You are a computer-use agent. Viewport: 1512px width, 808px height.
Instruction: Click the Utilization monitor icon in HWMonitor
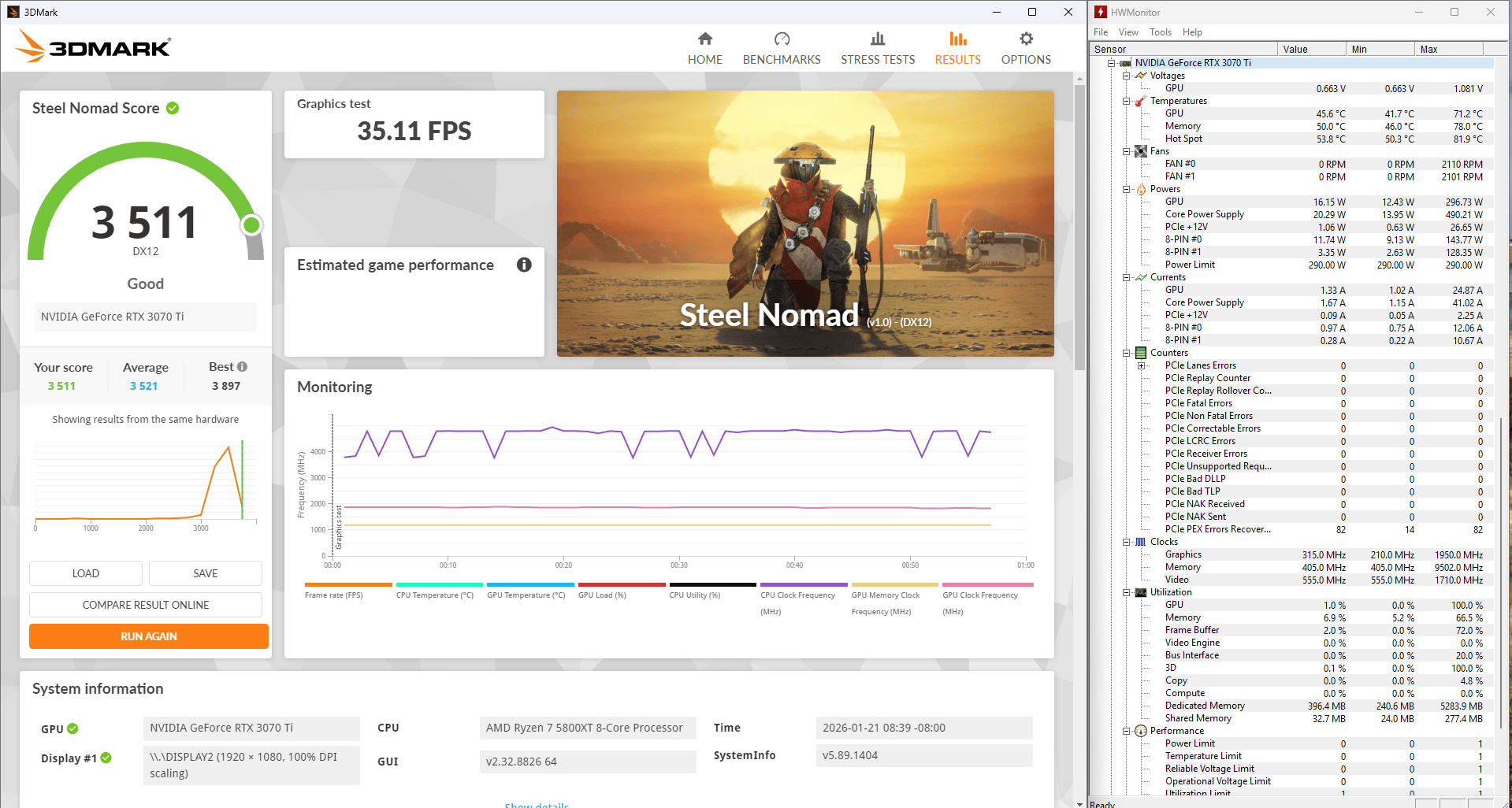click(x=1140, y=592)
